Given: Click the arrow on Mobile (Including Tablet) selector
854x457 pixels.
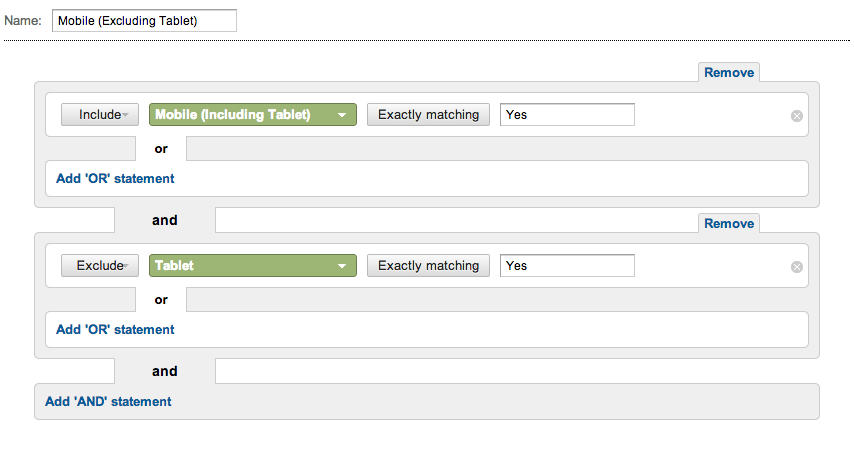Looking at the screenshot, I should click(x=342, y=115).
